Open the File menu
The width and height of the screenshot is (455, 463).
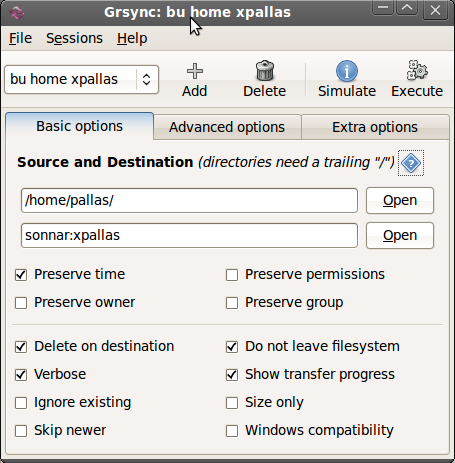pyautogui.click(x=20, y=38)
